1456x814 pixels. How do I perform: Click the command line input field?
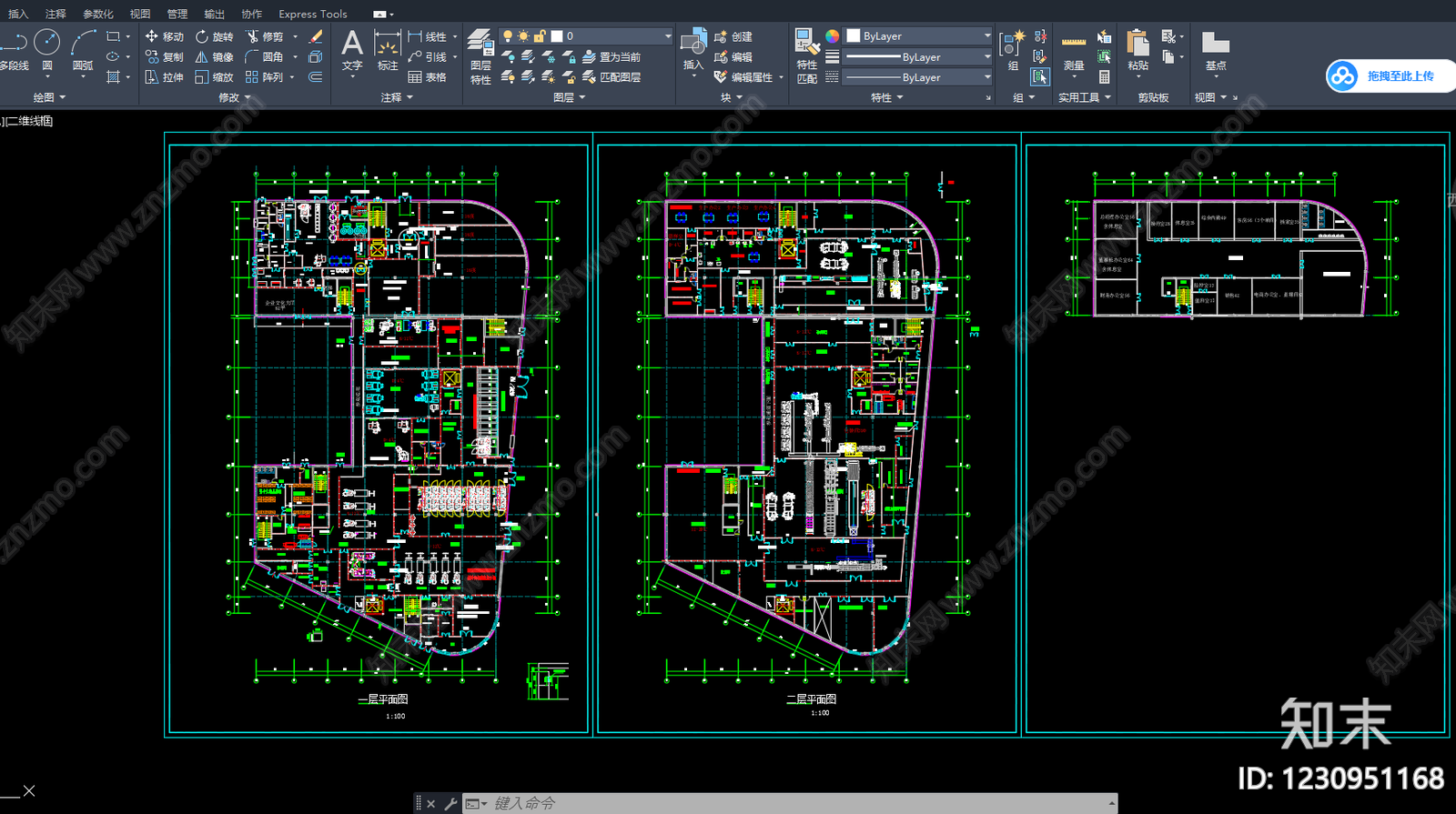791,803
